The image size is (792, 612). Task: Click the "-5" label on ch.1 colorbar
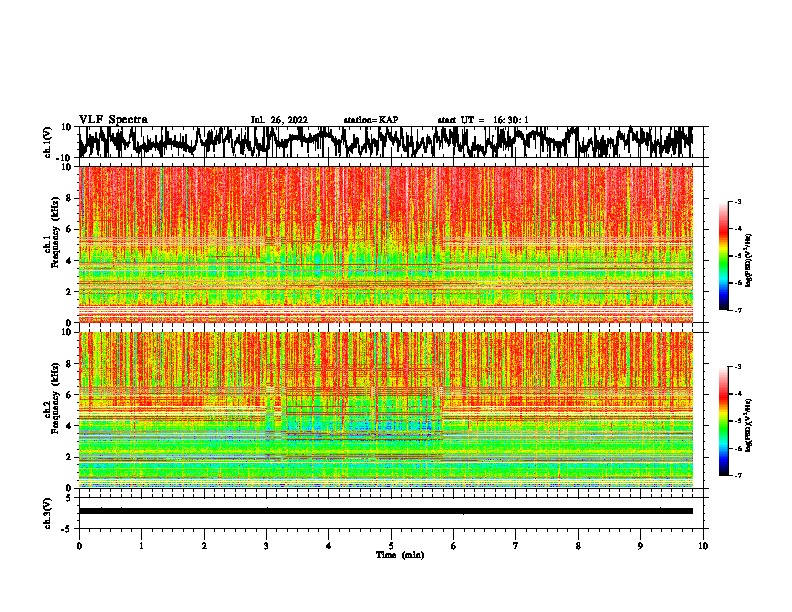coord(737,256)
